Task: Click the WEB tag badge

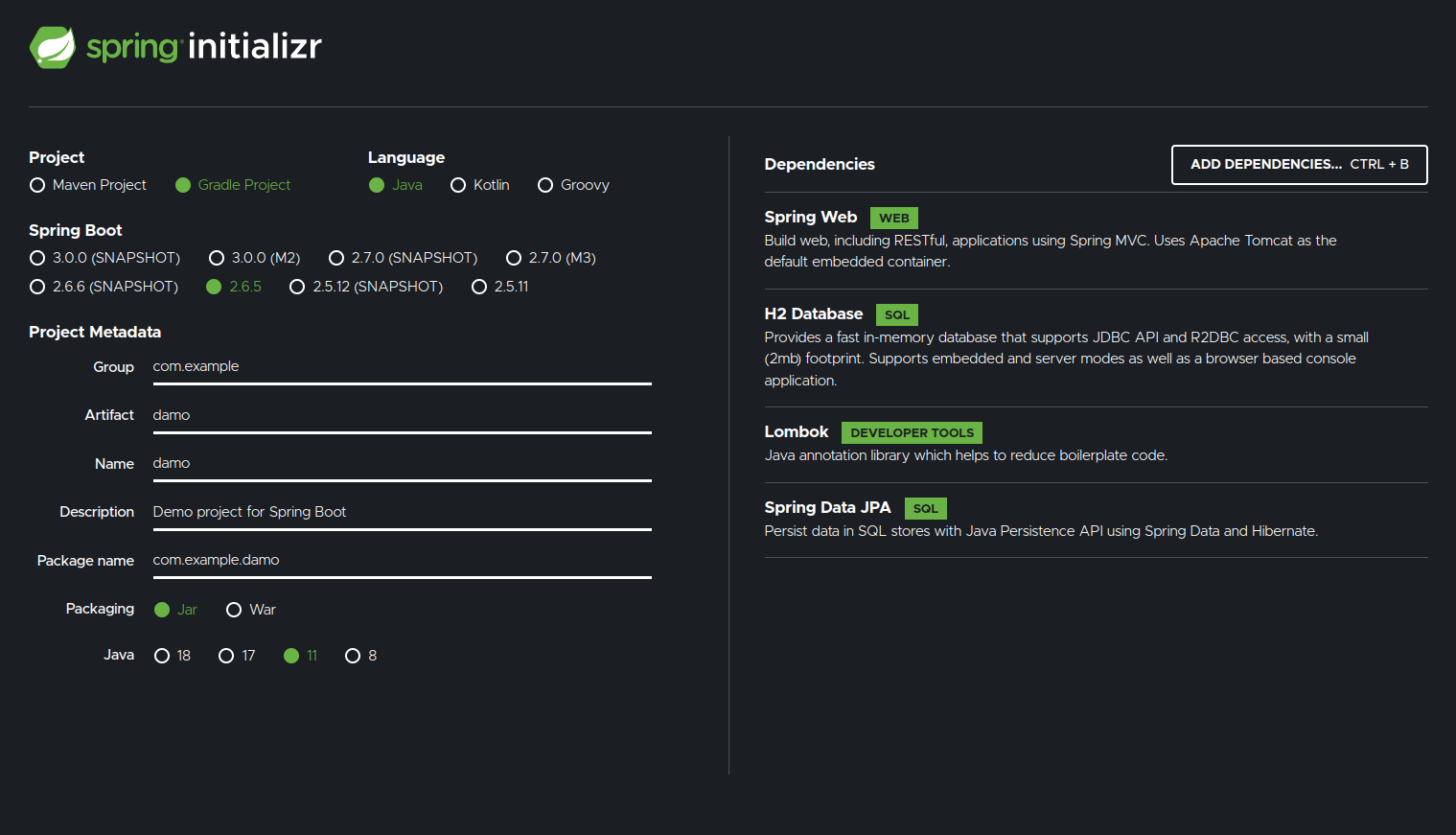Action: [x=893, y=219]
